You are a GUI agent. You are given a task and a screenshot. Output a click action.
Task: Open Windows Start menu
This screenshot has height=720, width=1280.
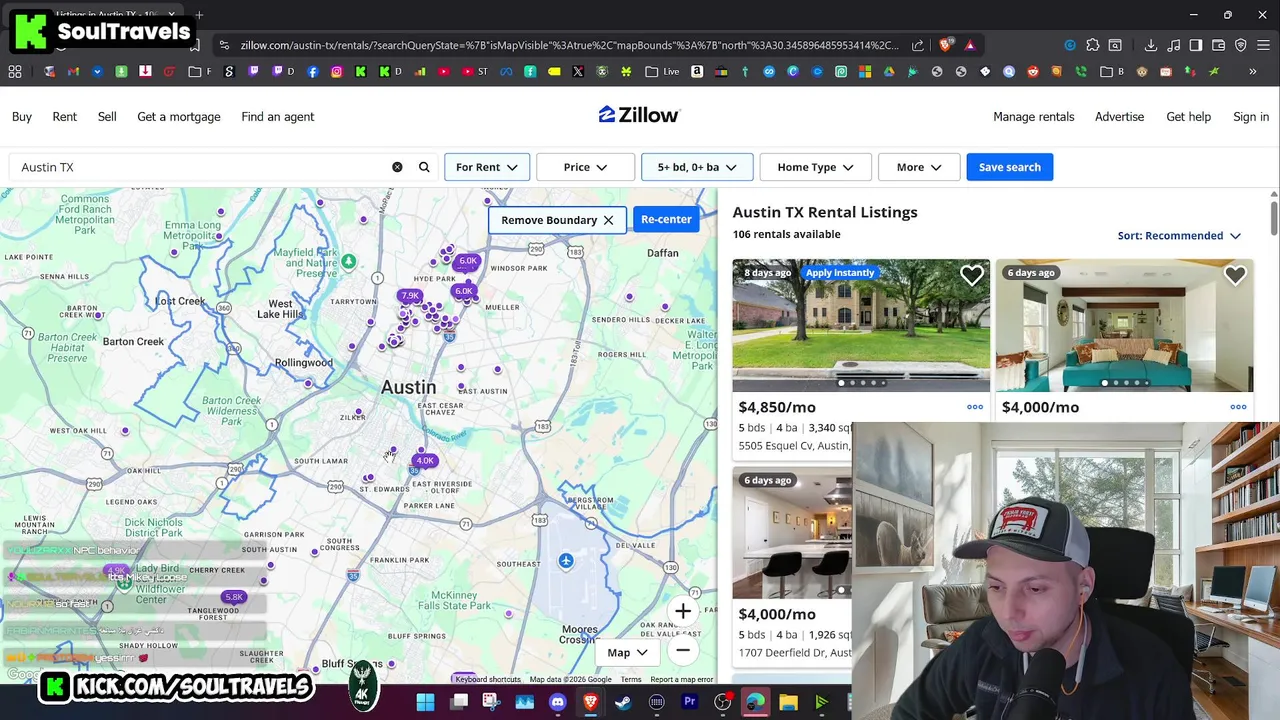[x=425, y=702]
